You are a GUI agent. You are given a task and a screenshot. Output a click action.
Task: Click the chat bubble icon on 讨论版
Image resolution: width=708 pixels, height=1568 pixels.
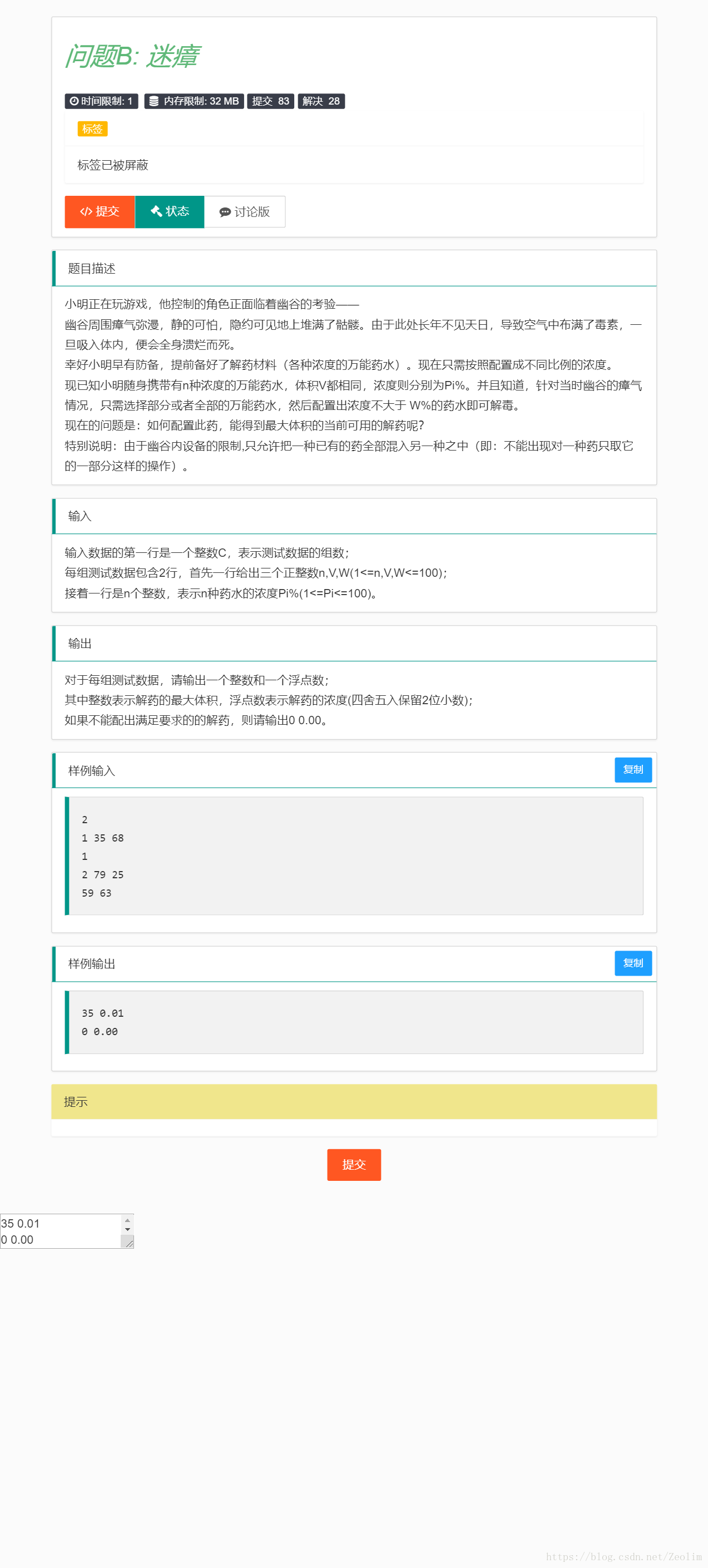[225, 212]
